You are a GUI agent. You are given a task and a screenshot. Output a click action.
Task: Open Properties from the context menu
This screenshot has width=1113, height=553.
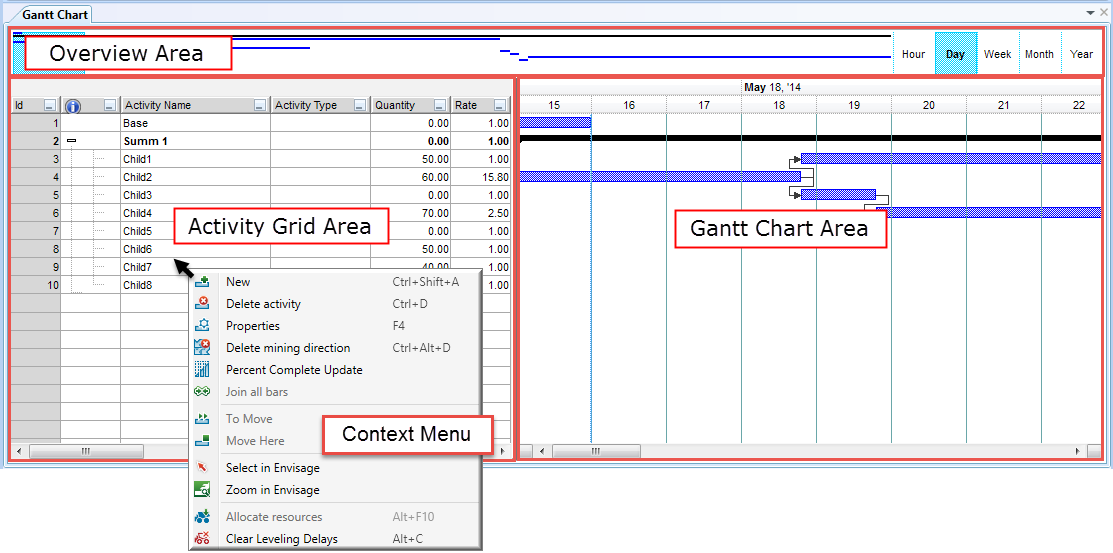253,326
